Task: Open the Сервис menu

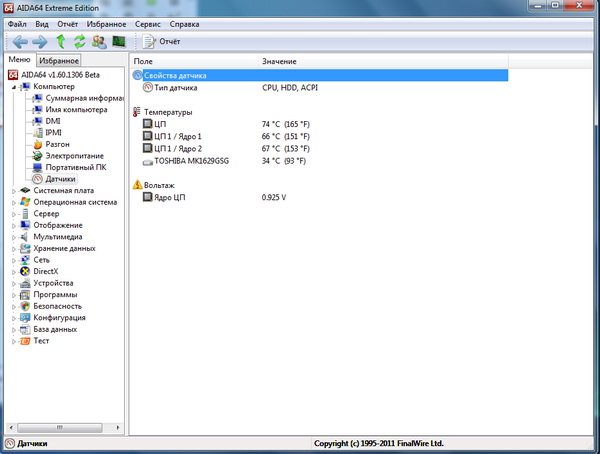Action: (x=147, y=24)
